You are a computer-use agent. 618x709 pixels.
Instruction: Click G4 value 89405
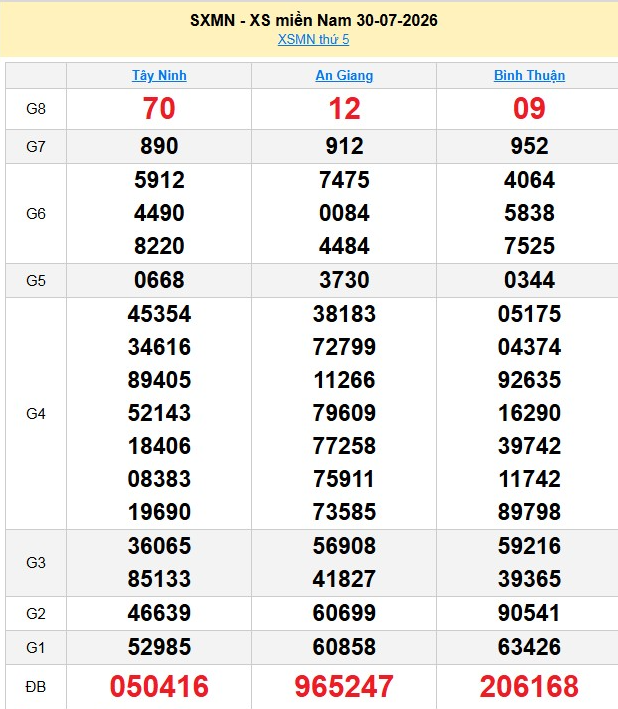(x=159, y=380)
